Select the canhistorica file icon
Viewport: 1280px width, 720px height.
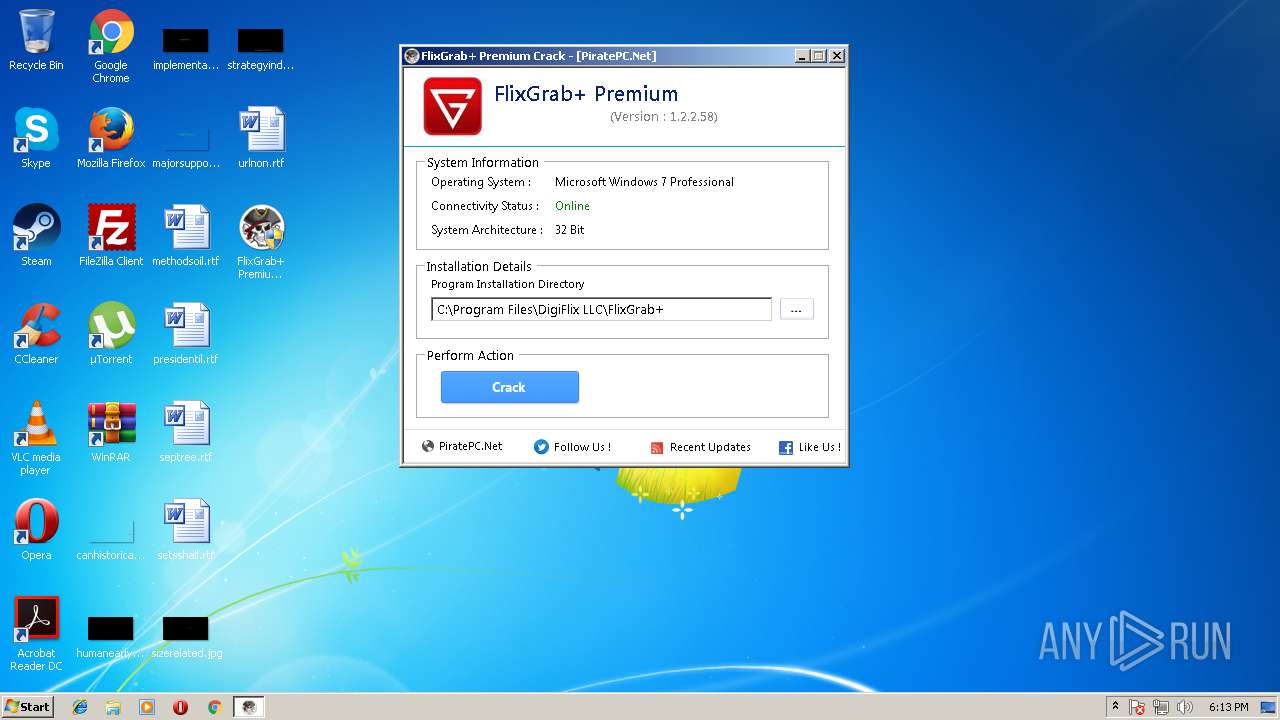(111, 540)
